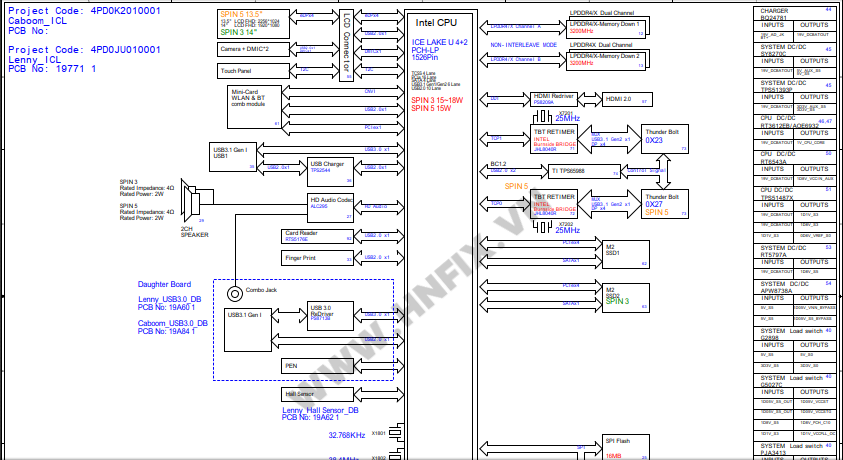
Task: Select the Camera + DMIC*2 block
Action: point(242,48)
